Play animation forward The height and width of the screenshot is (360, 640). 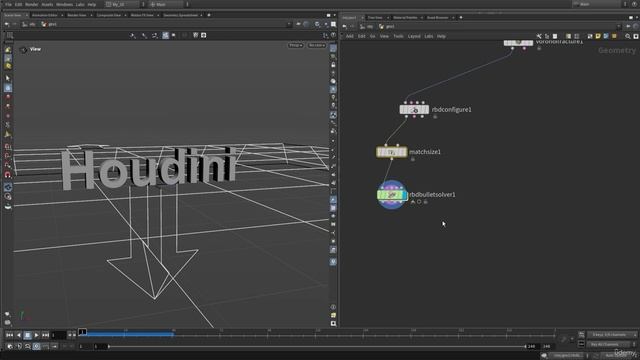point(36,335)
